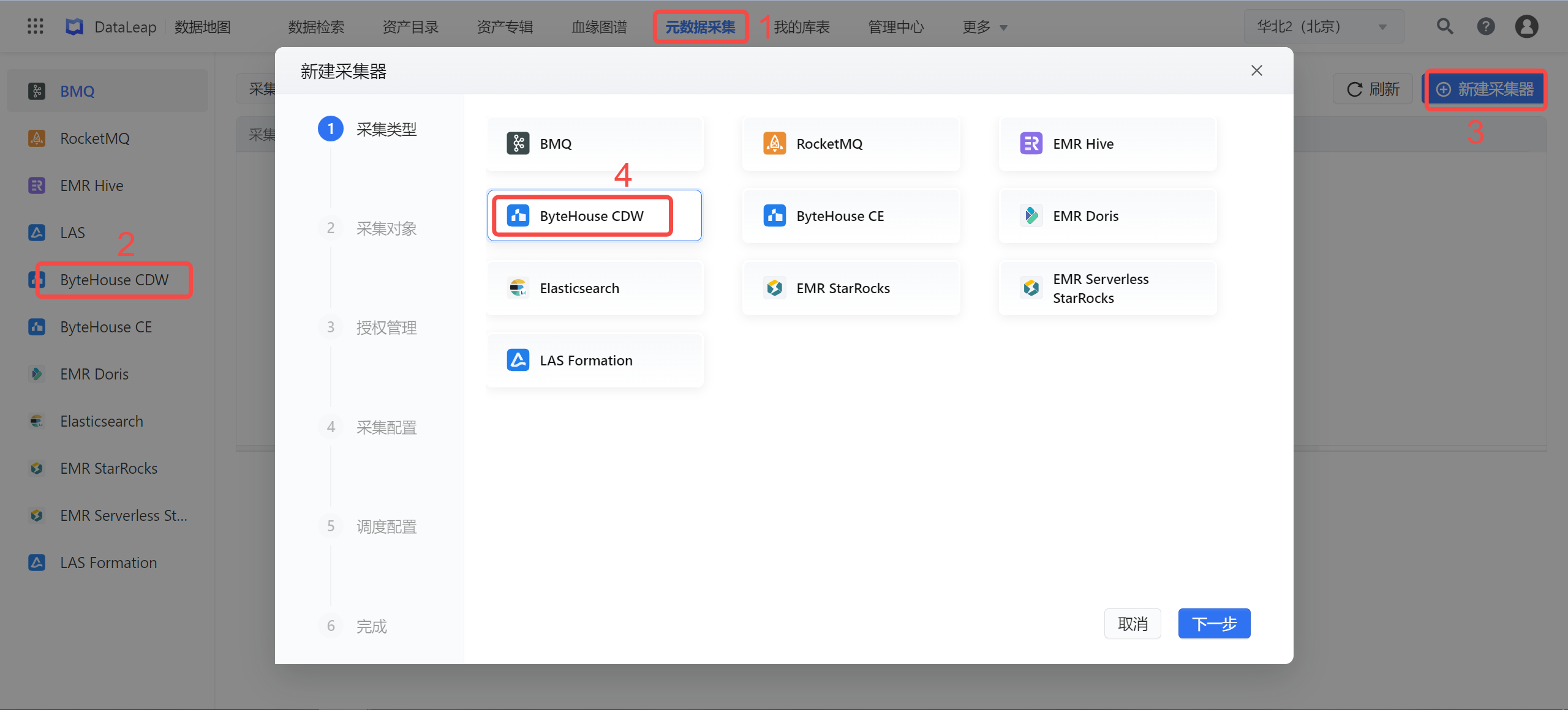Click EMR Doris icon in left sidebar

tap(37, 374)
